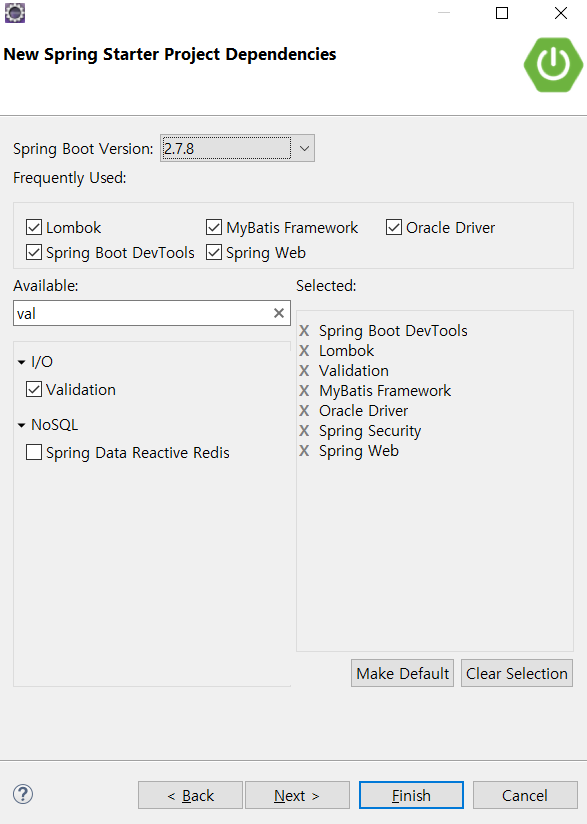Collapse the I/O category
The height and width of the screenshot is (824, 587).
pos(22,362)
